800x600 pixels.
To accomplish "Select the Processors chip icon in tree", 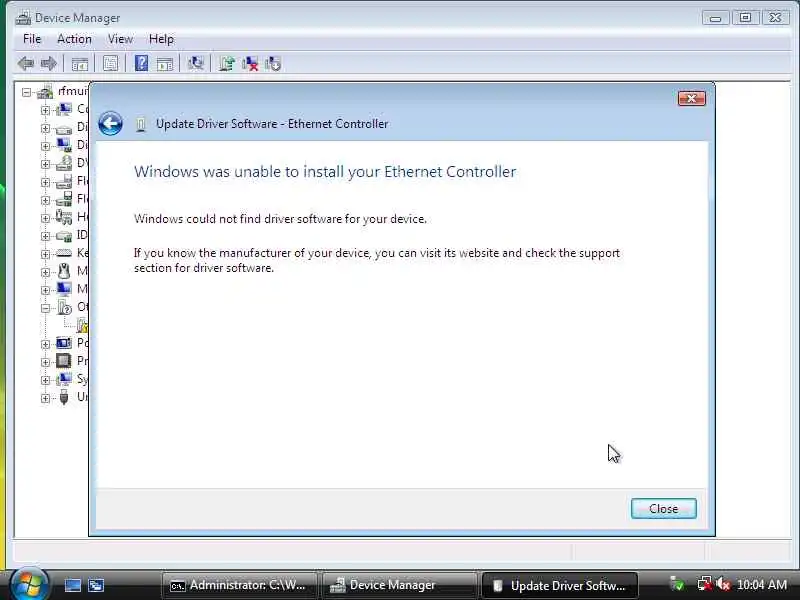I will click(x=64, y=361).
